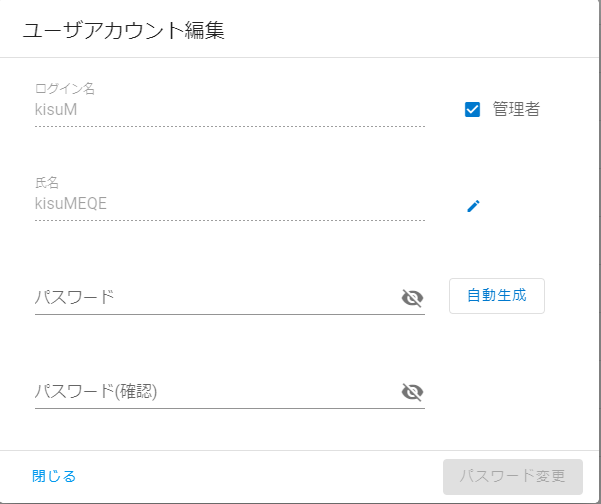Click the 氏名 field label

pos(47,183)
